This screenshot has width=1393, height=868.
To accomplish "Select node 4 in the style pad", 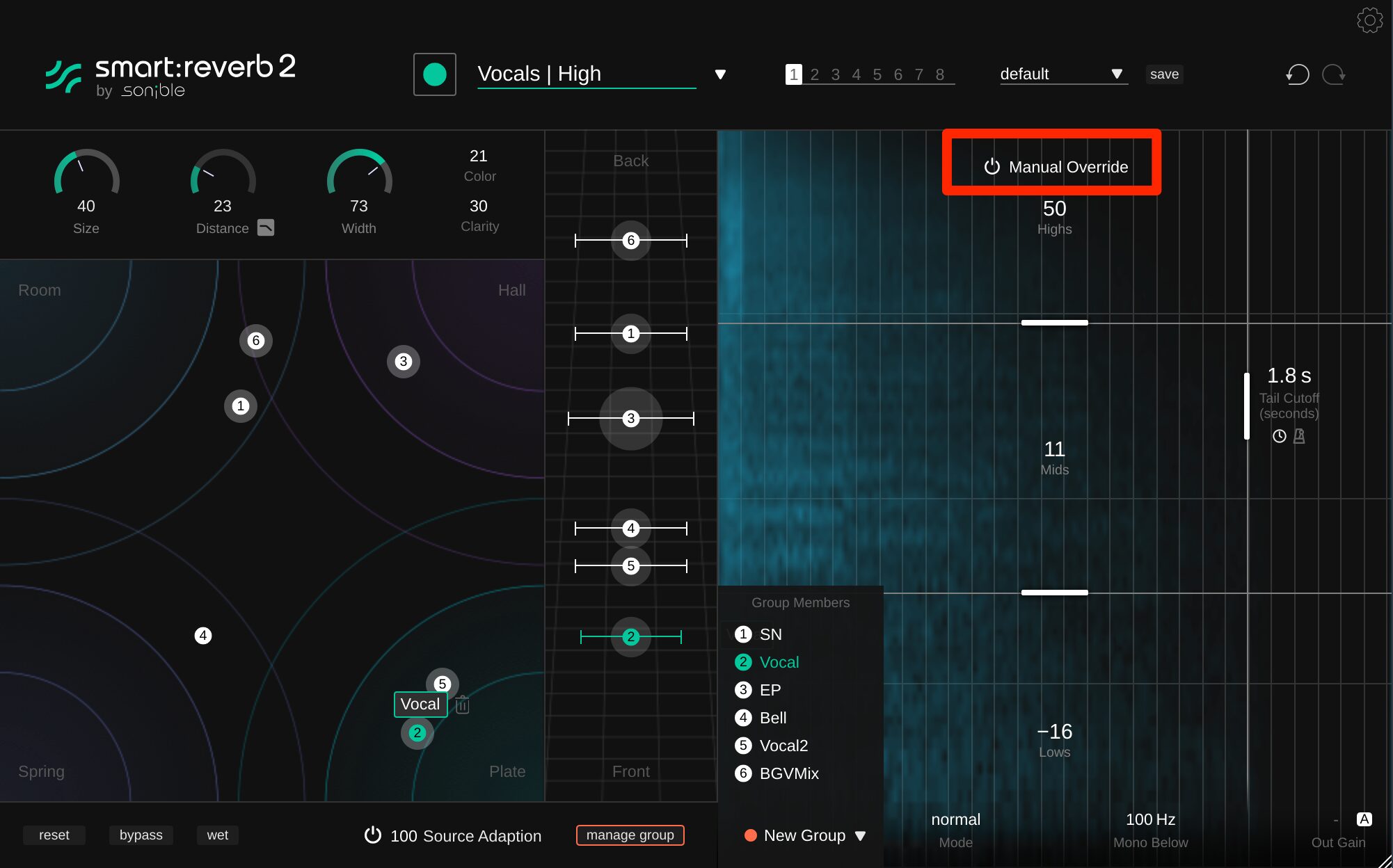I will coord(203,636).
